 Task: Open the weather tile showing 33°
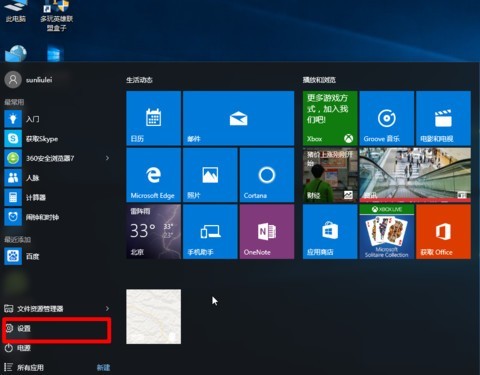point(153,232)
